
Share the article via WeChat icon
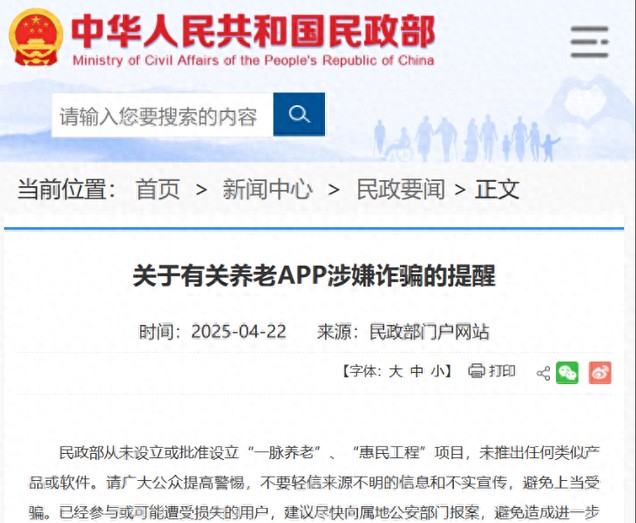(567, 372)
